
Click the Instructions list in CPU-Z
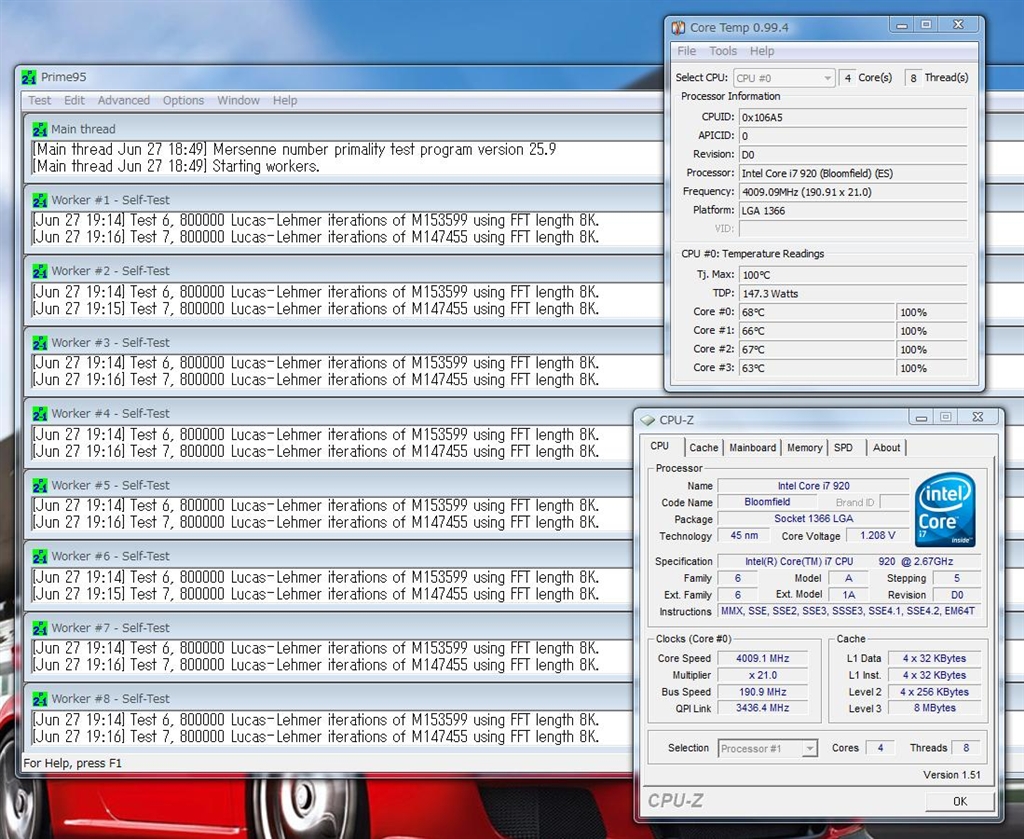pyautogui.click(x=849, y=611)
